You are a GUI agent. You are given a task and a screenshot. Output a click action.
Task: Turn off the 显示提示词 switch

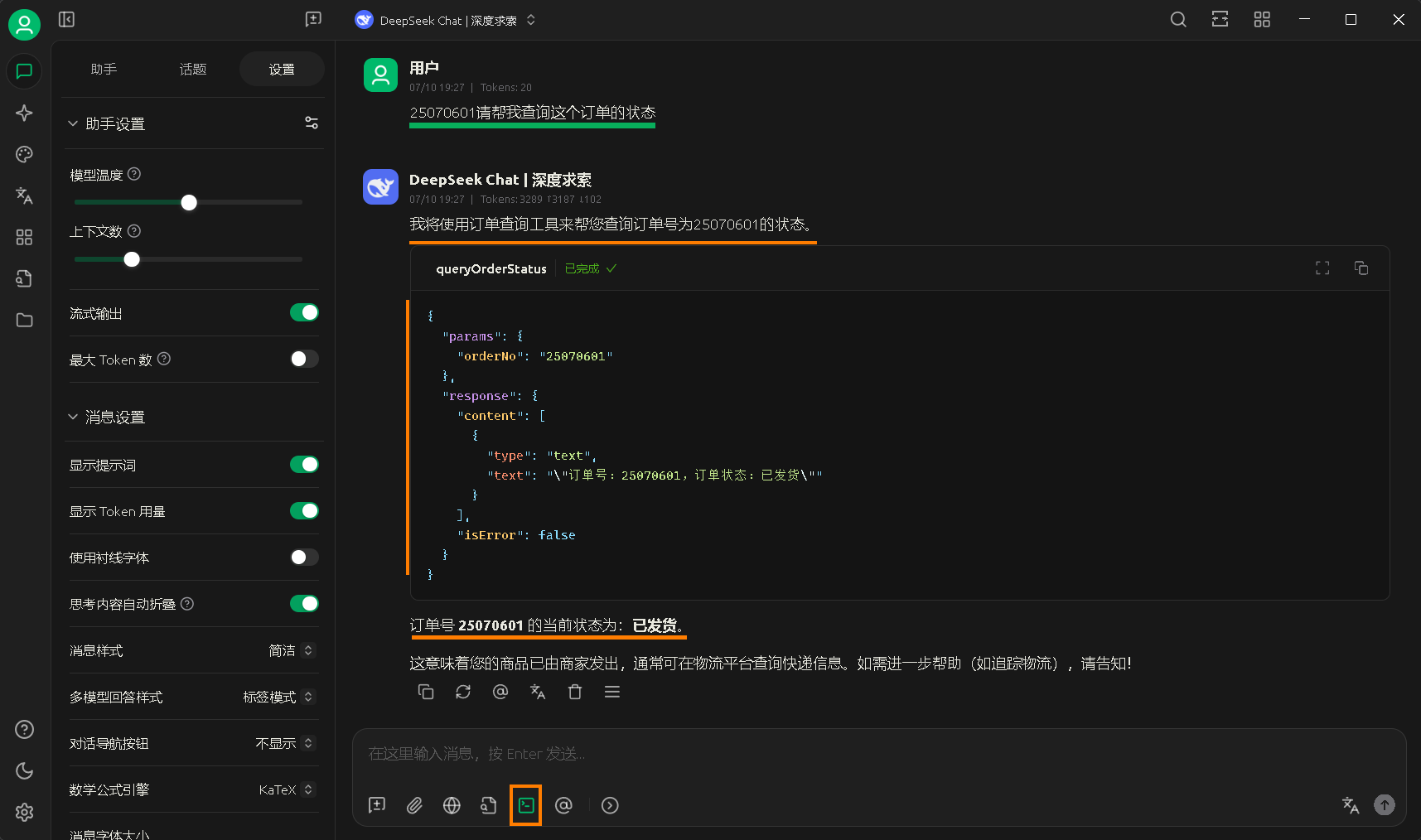point(304,465)
